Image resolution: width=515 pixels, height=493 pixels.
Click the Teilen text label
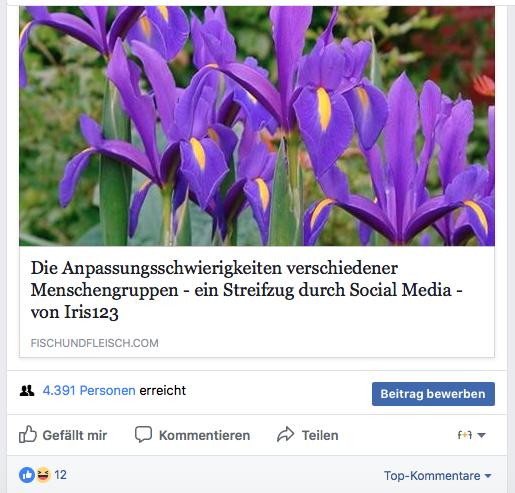(x=320, y=435)
